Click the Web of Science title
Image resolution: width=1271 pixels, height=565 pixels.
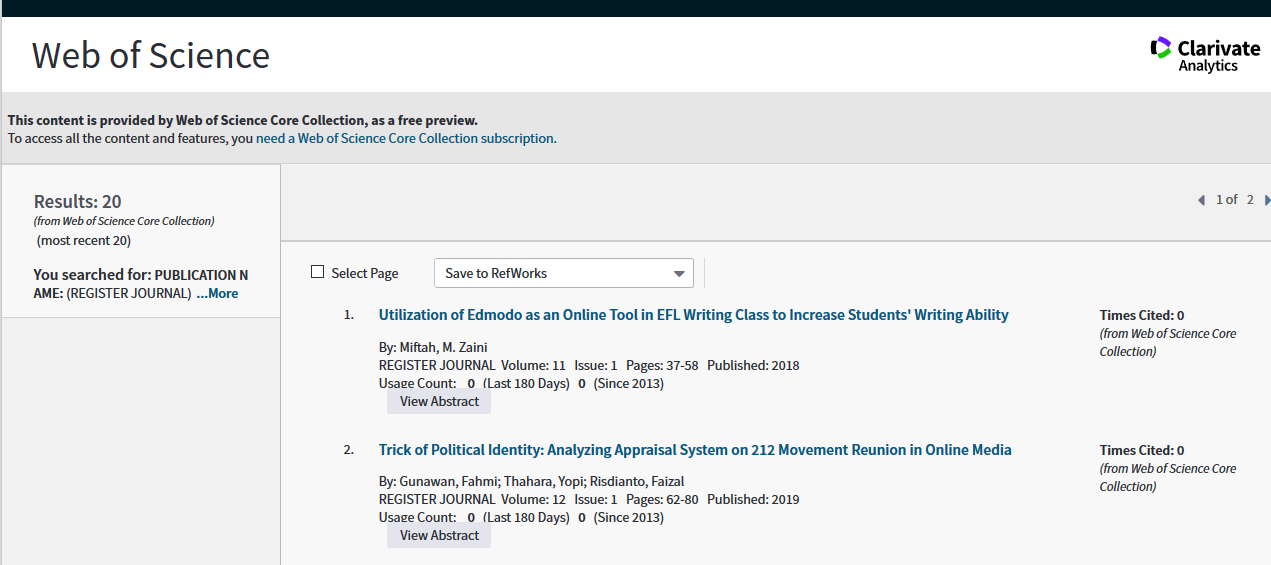151,54
